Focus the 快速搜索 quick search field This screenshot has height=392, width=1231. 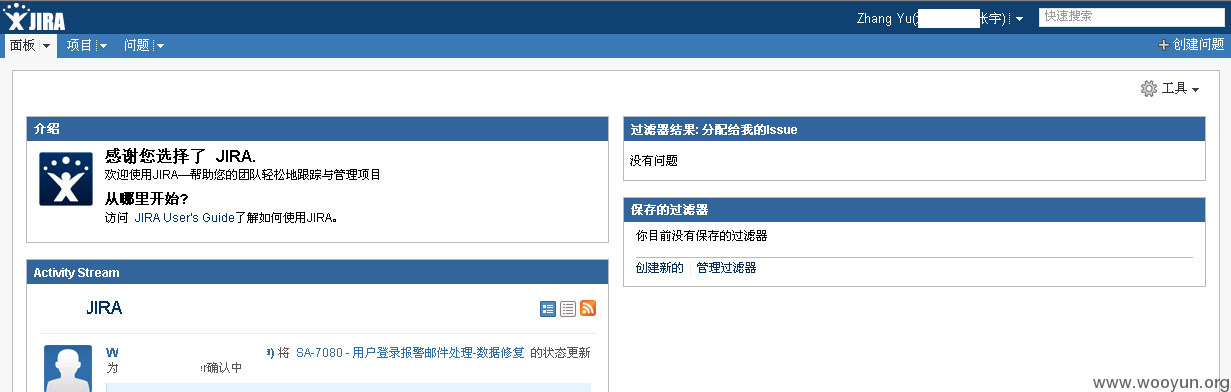(x=1130, y=17)
